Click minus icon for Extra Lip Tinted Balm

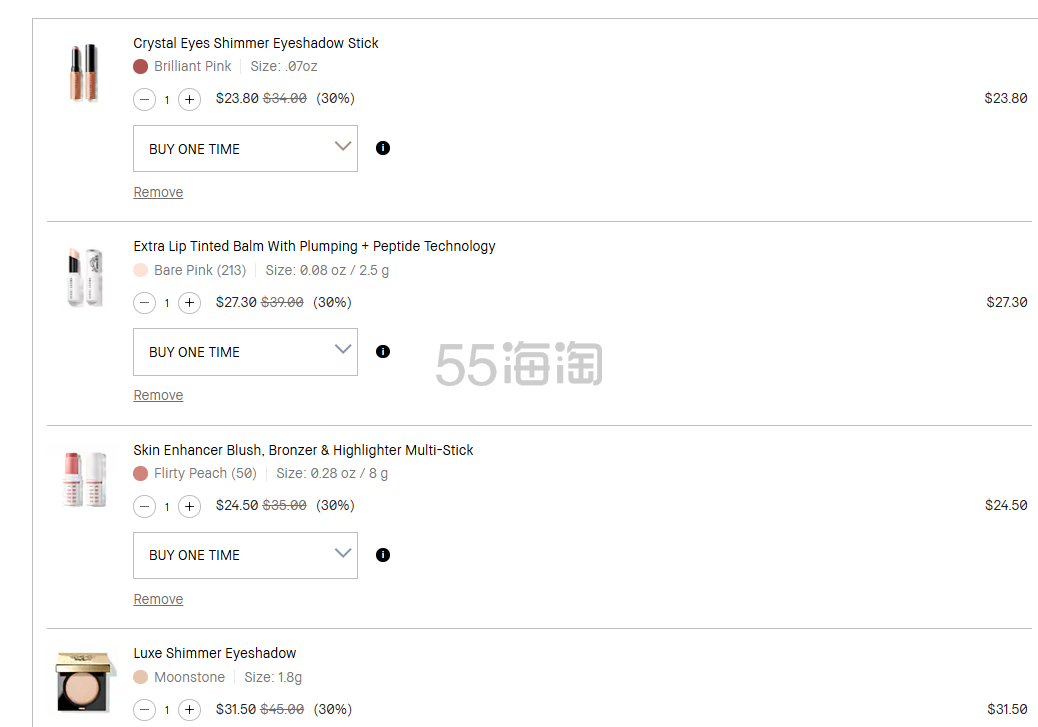145,303
